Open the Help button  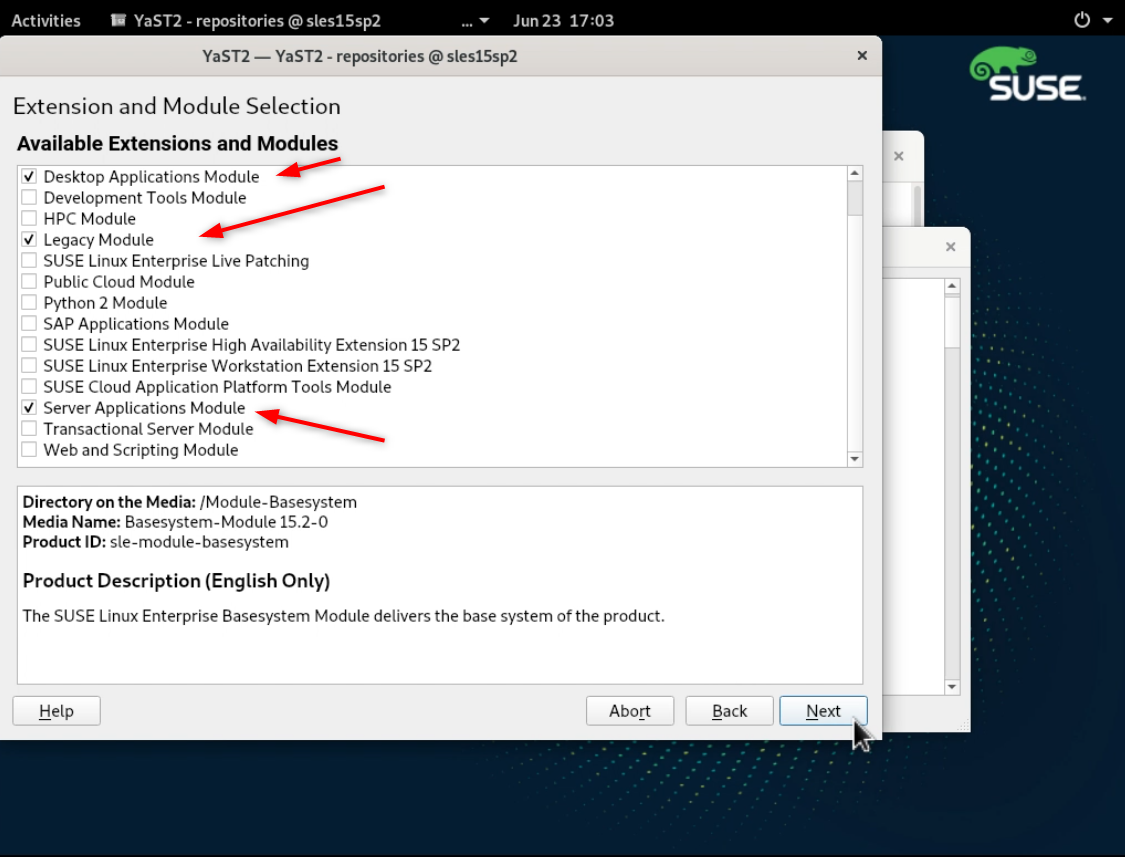[56, 711]
